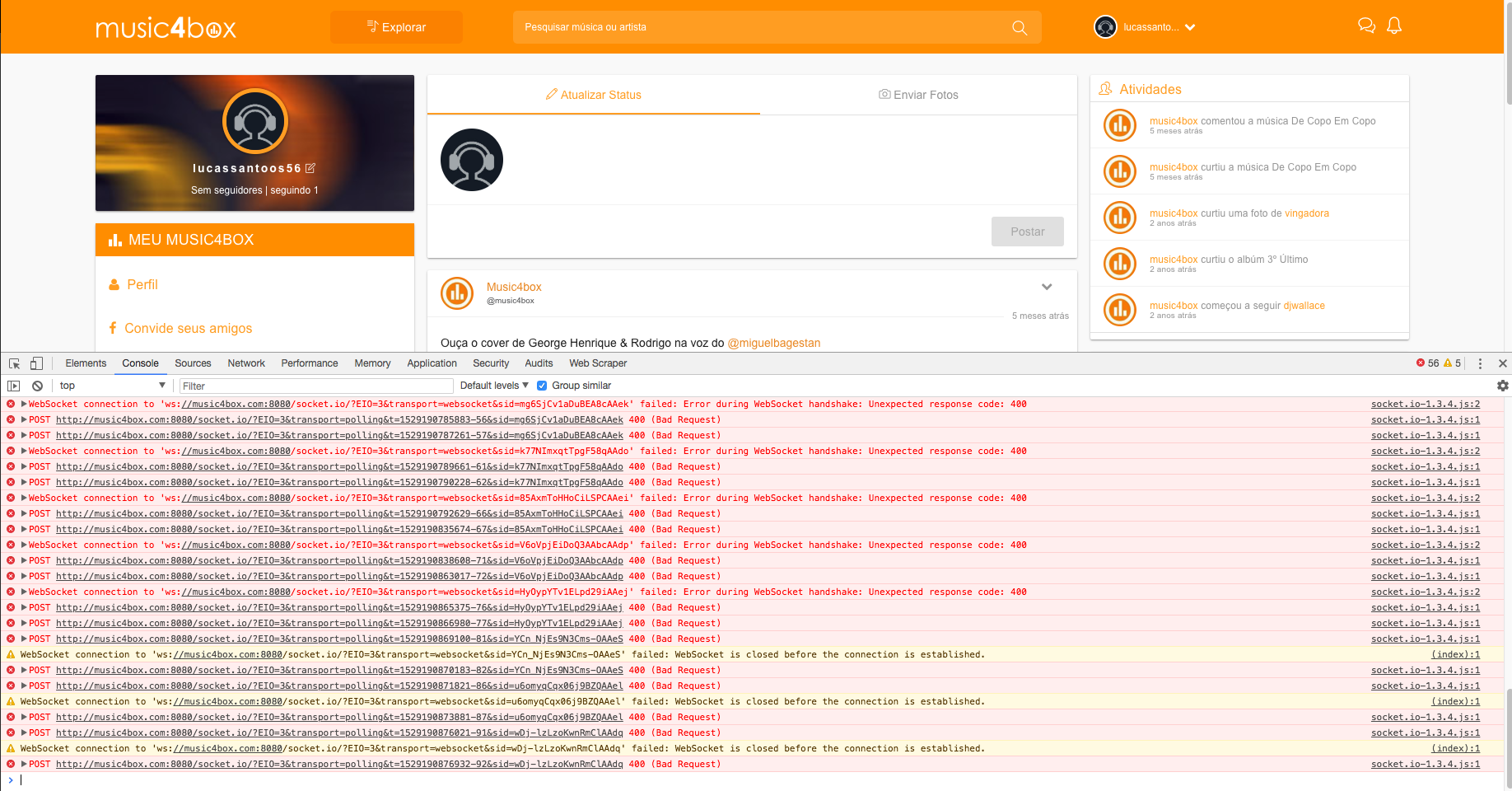Click the music4box logo
This screenshot has height=791, width=1512.
166,28
